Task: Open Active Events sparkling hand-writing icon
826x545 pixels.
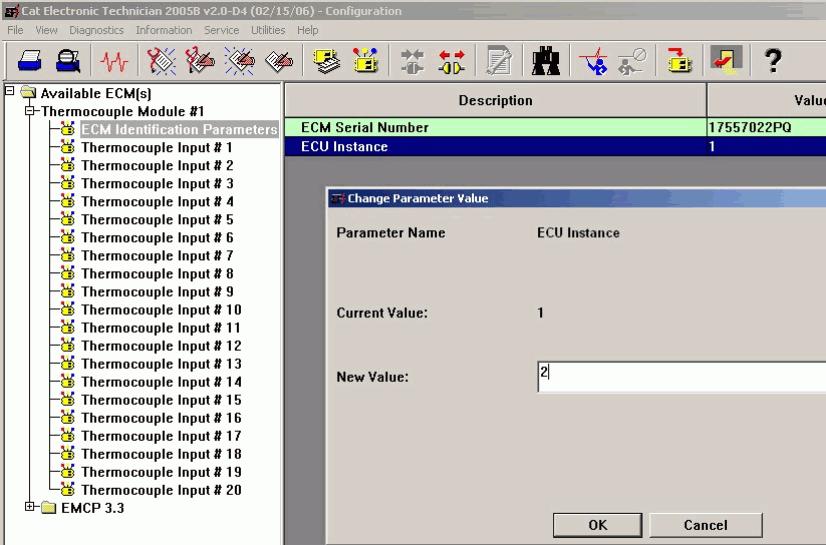Action: click(240, 61)
